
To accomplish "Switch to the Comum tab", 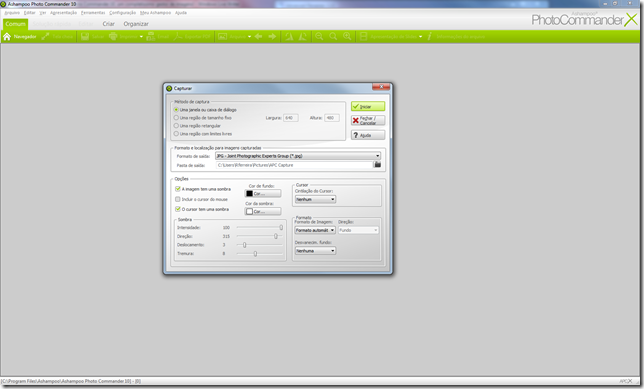I will (16, 24).
